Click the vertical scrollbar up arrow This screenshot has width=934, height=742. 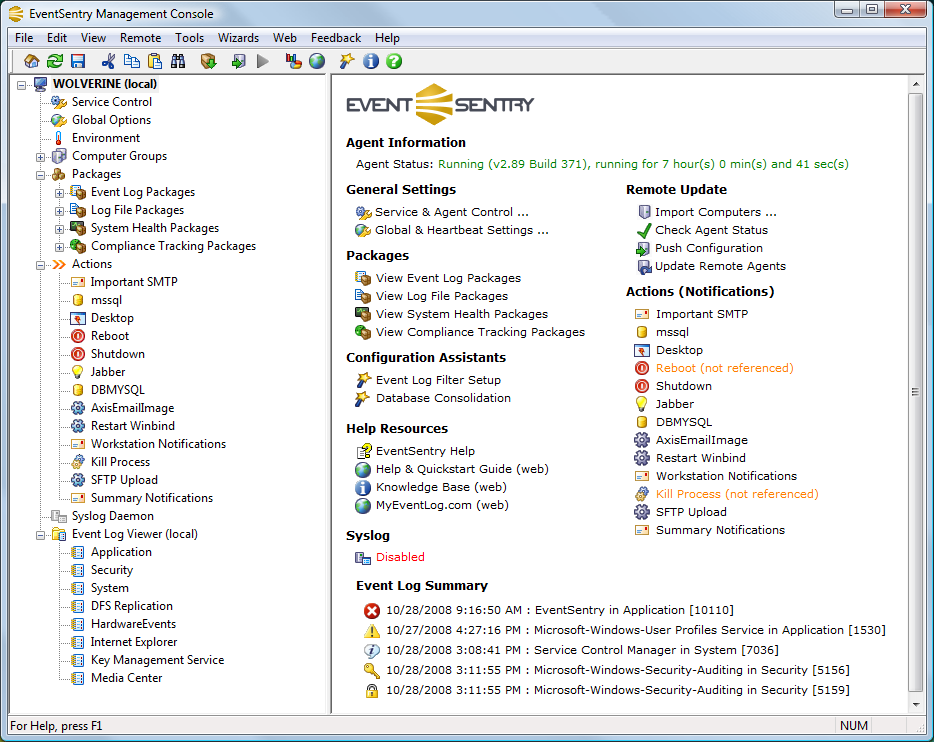(916, 85)
